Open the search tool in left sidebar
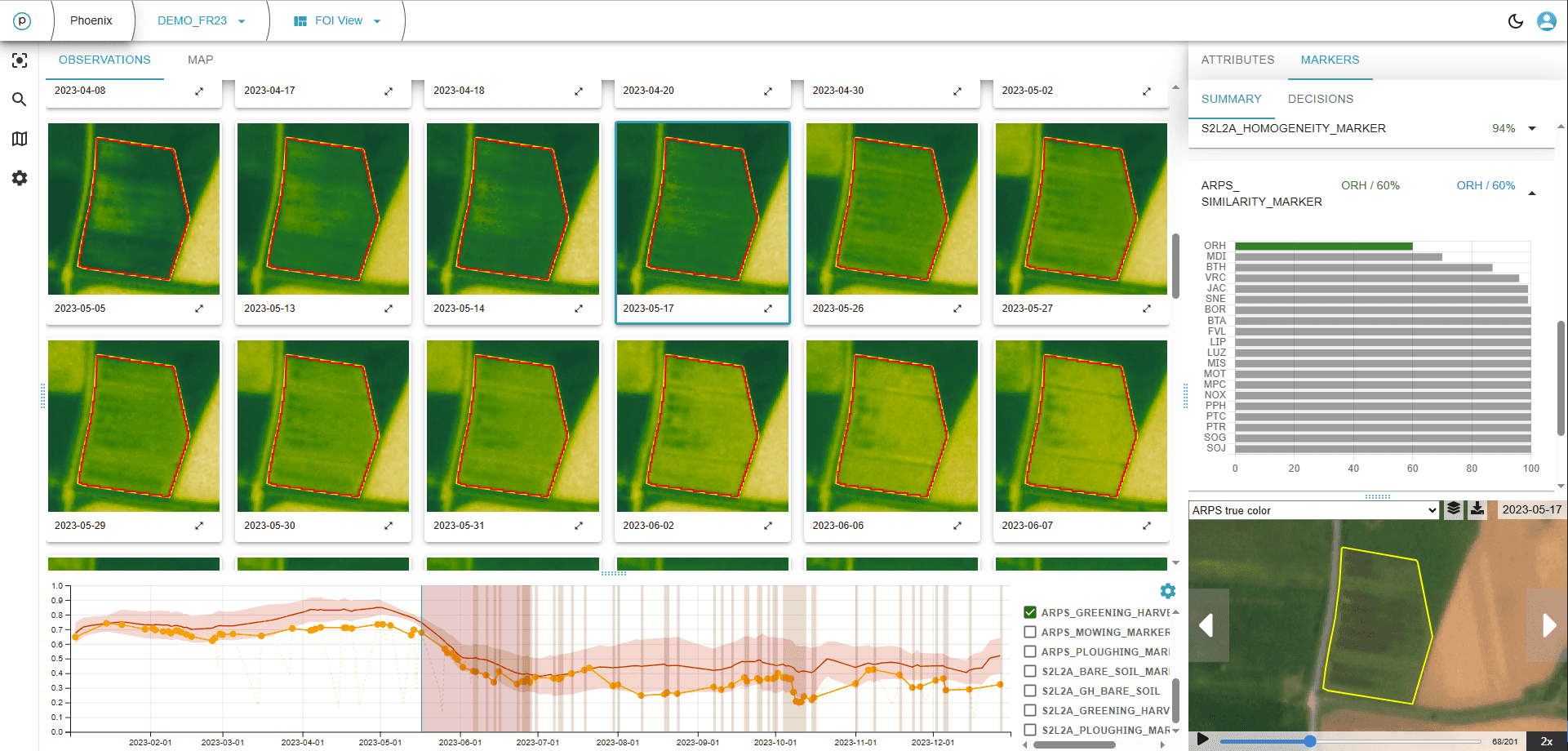The image size is (1568, 751). 20,100
